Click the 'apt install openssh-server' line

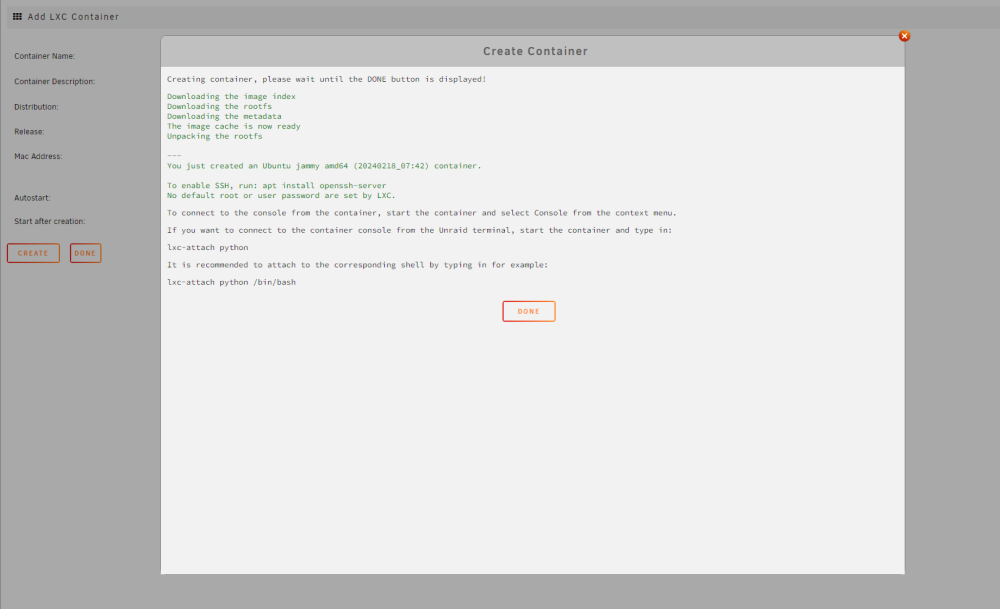point(277,186)
